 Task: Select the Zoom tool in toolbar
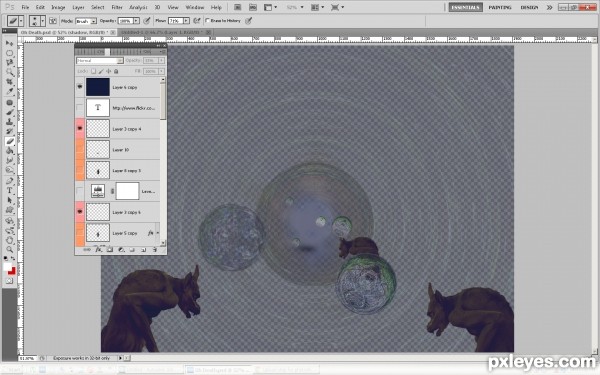click(10, 249)
